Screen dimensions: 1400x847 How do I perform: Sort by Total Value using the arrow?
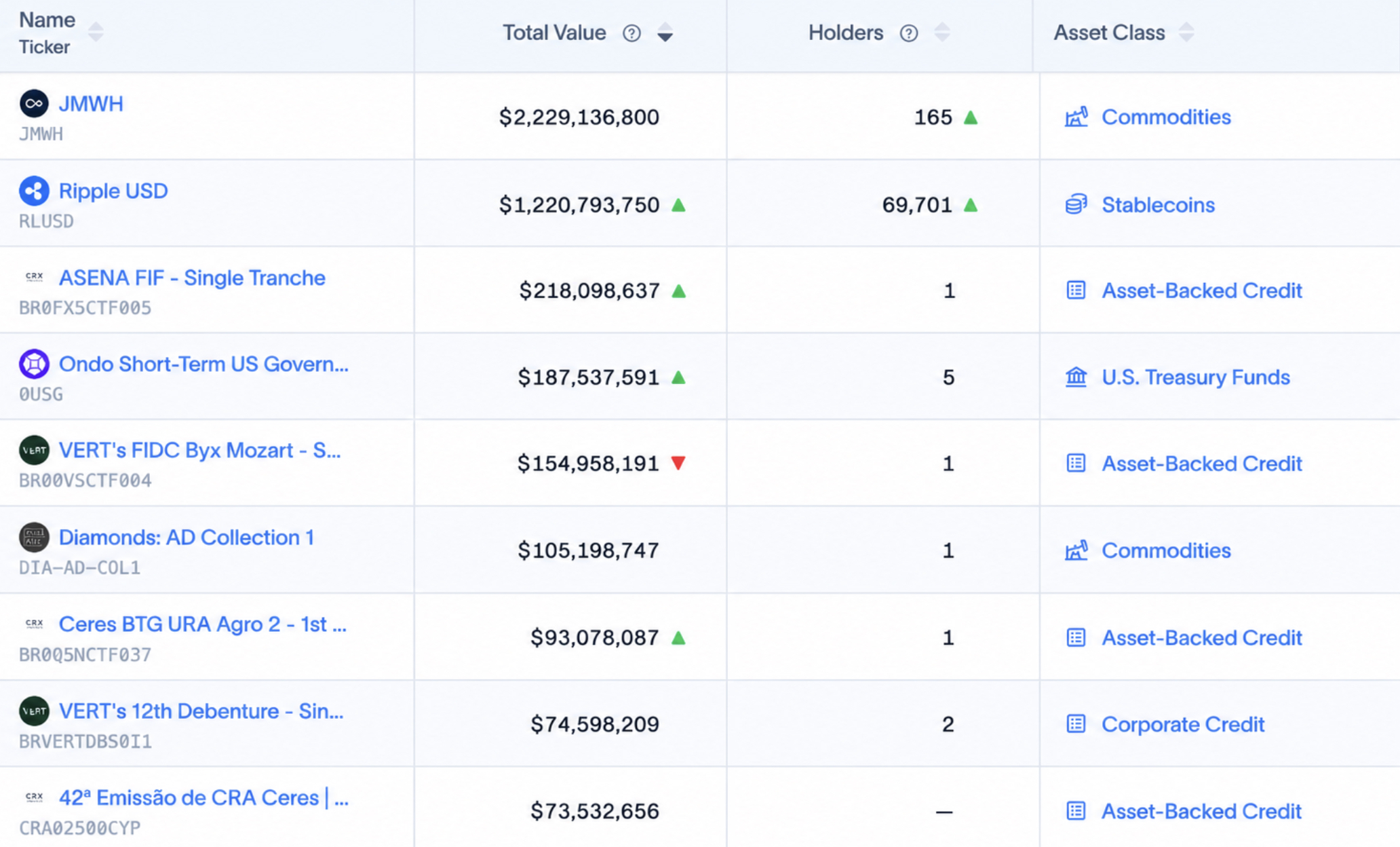[665, 33]
